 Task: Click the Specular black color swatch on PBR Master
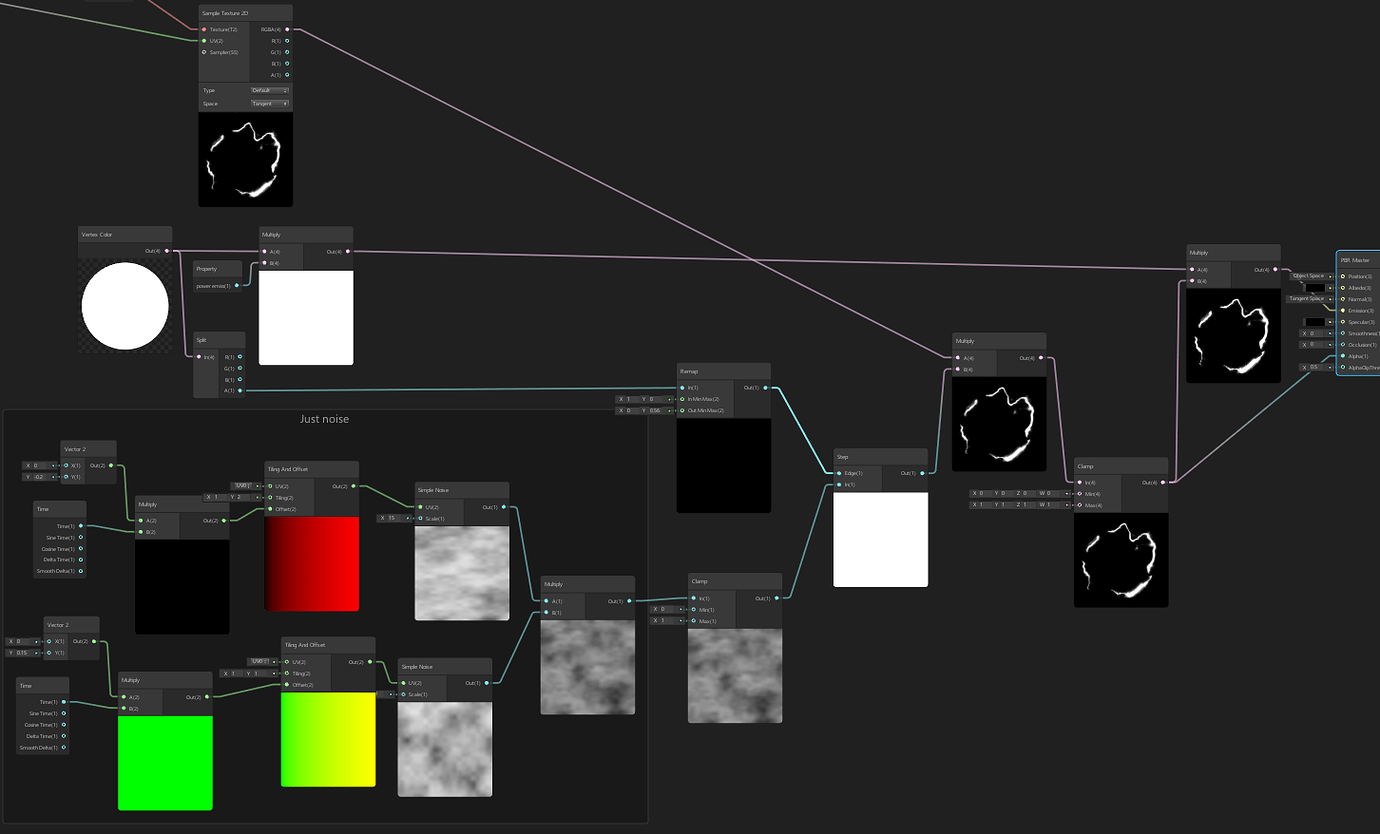(x=1315, y=322)
